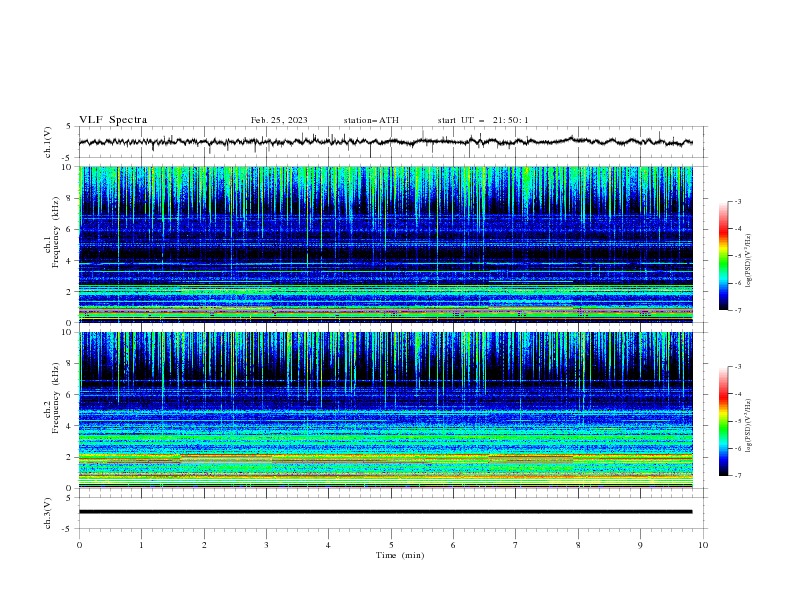The width and height of the screenshot is (792, 612).
Task: Click the "10" time axis tick label
Action: [x=703, y=545]
